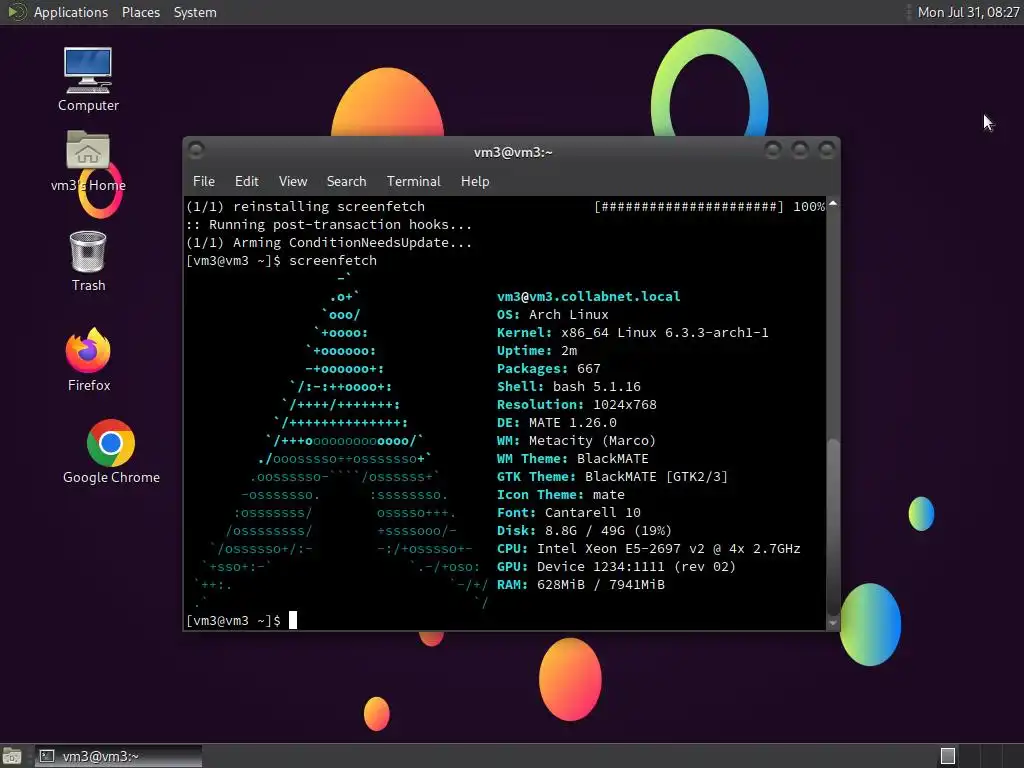Click the 'WM: Metacity (Marco)' line
The image size is (1024, 768).
coord(576,441)
